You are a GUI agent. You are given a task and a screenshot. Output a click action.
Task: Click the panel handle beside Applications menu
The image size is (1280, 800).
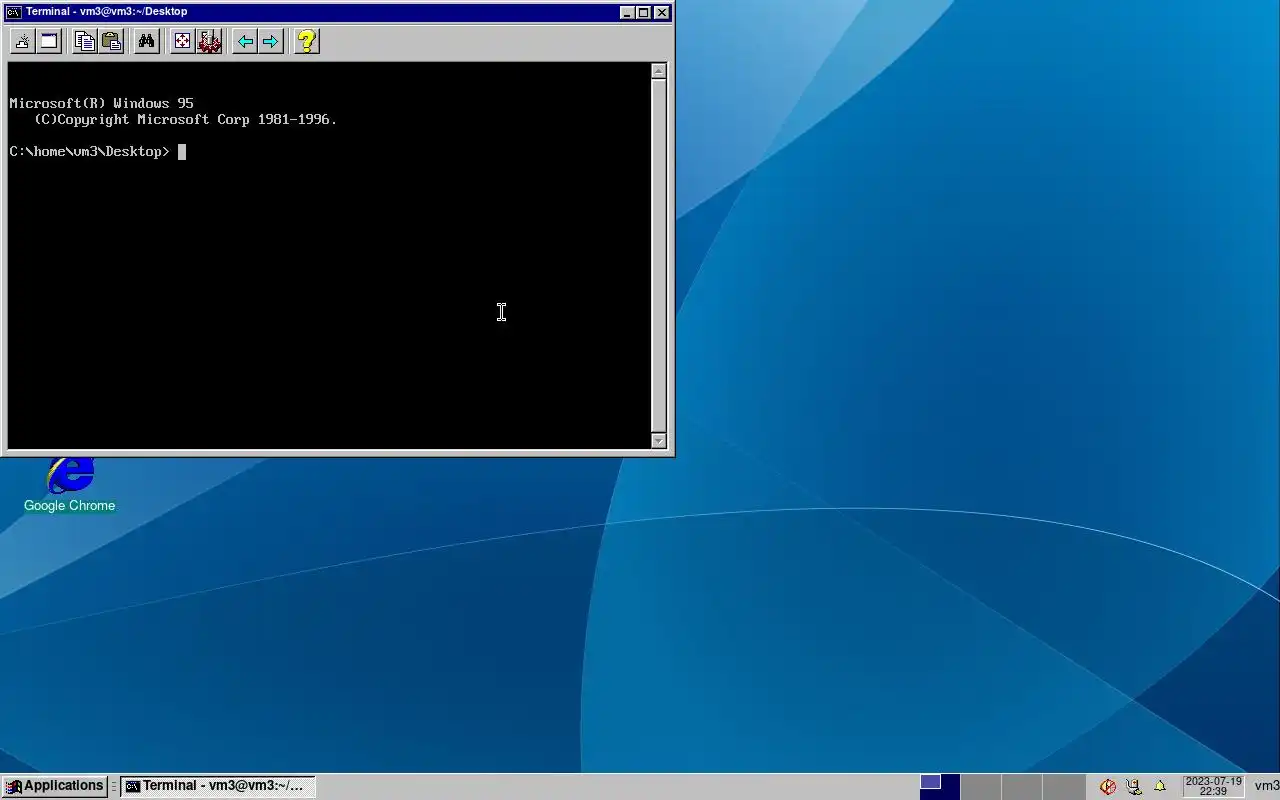(x=114, y=786)
